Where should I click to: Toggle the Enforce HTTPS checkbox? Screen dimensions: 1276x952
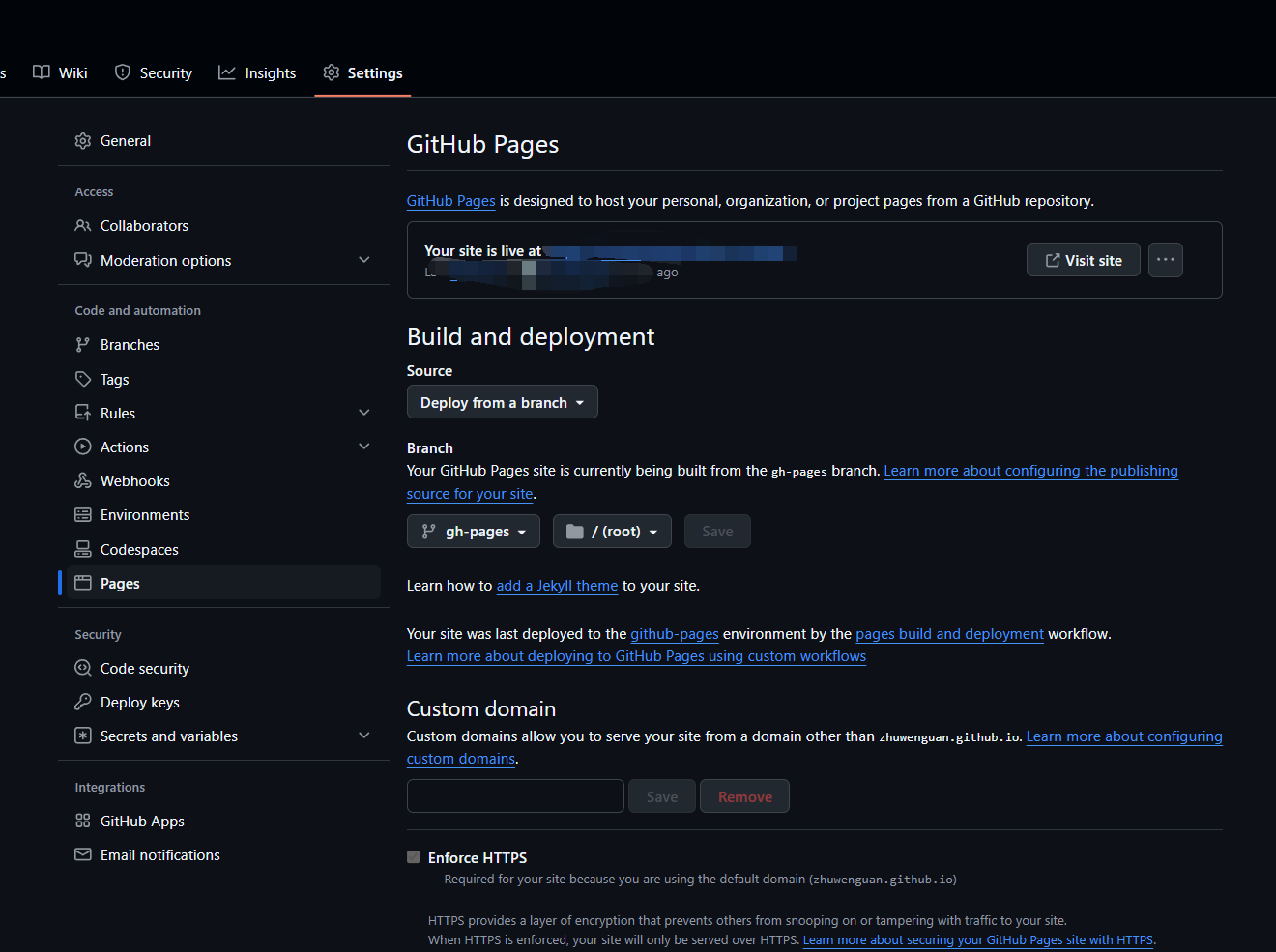[414, 857]
